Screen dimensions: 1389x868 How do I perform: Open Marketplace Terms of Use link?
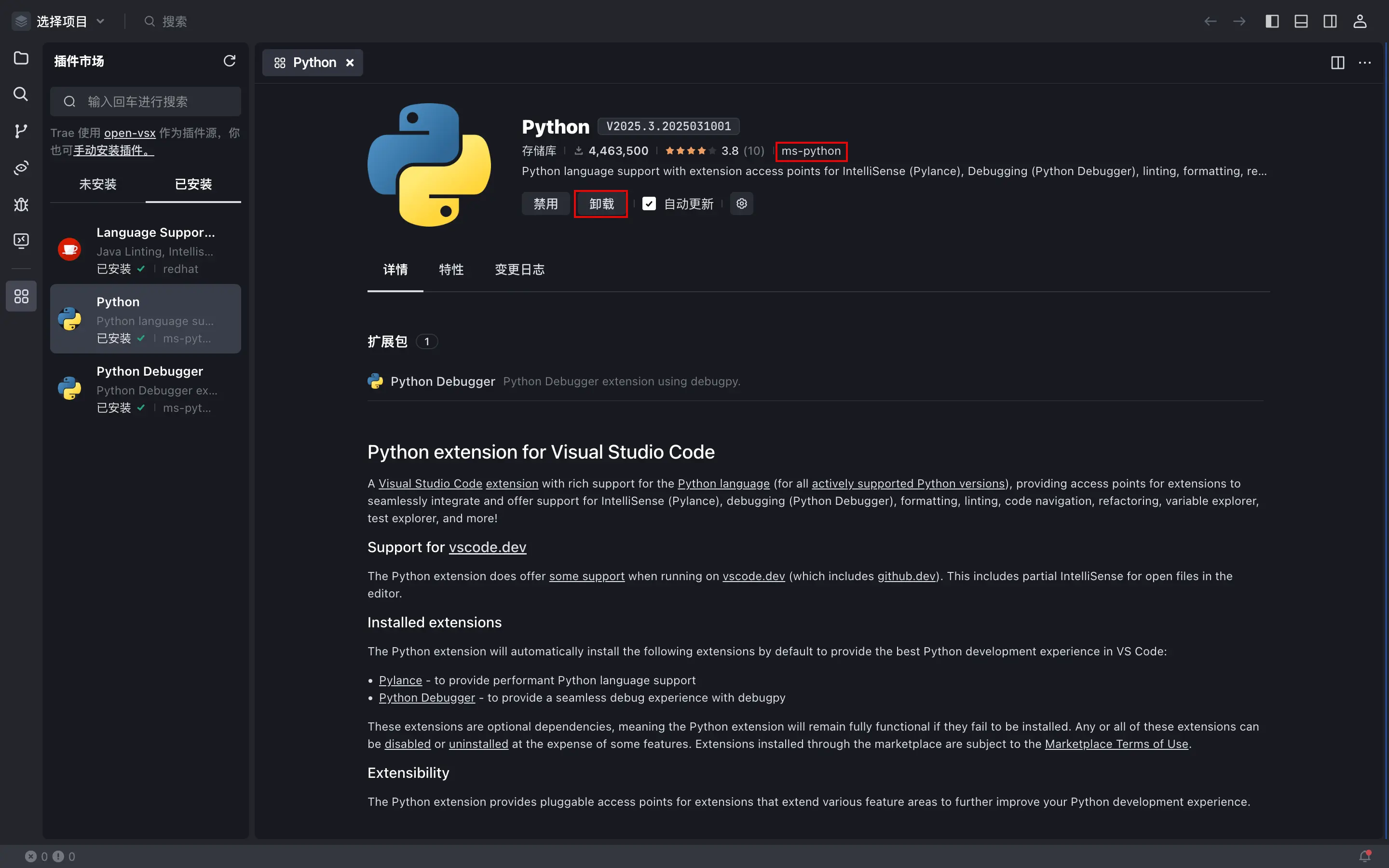1117,744
